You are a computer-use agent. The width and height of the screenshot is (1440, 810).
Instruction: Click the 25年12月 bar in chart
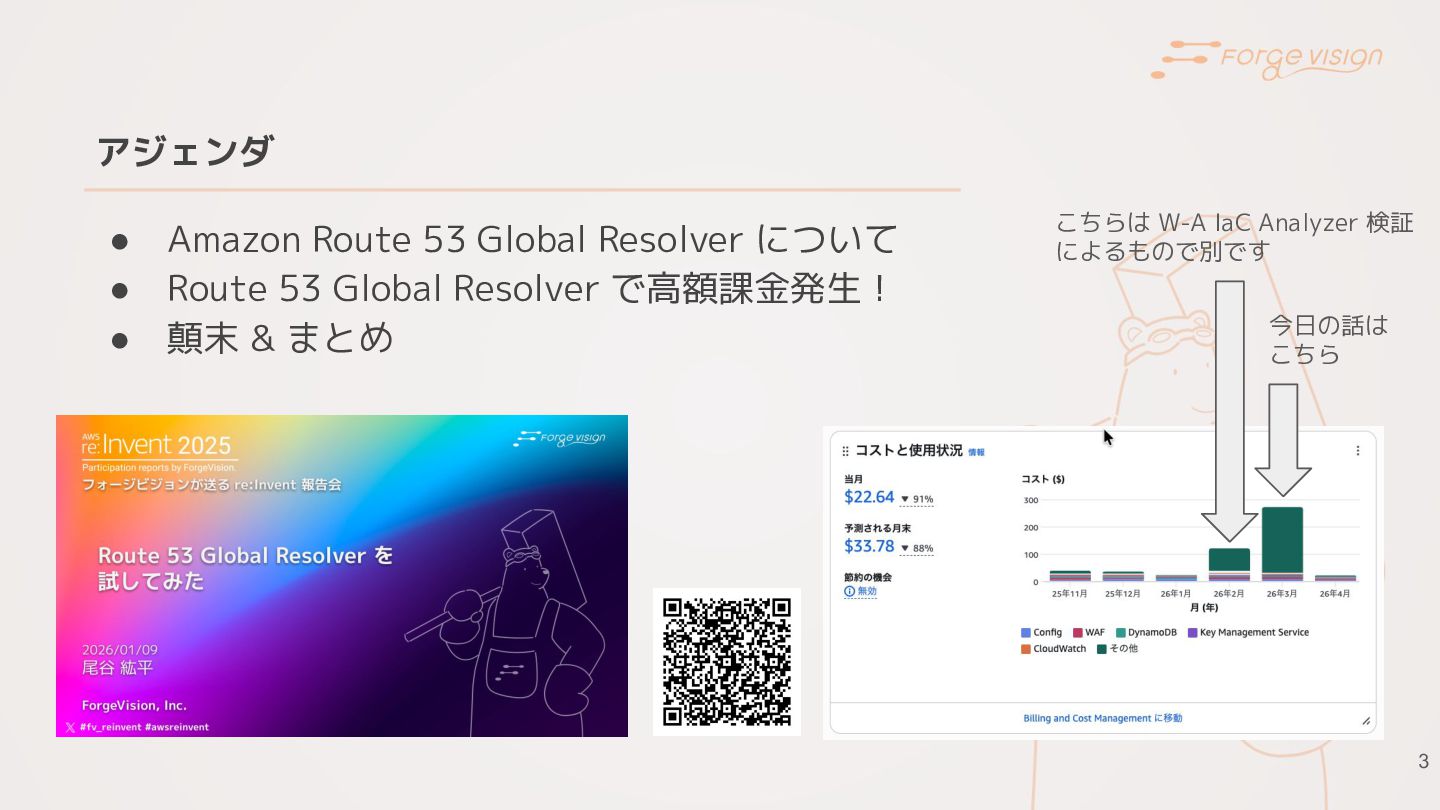point(1123,577)
